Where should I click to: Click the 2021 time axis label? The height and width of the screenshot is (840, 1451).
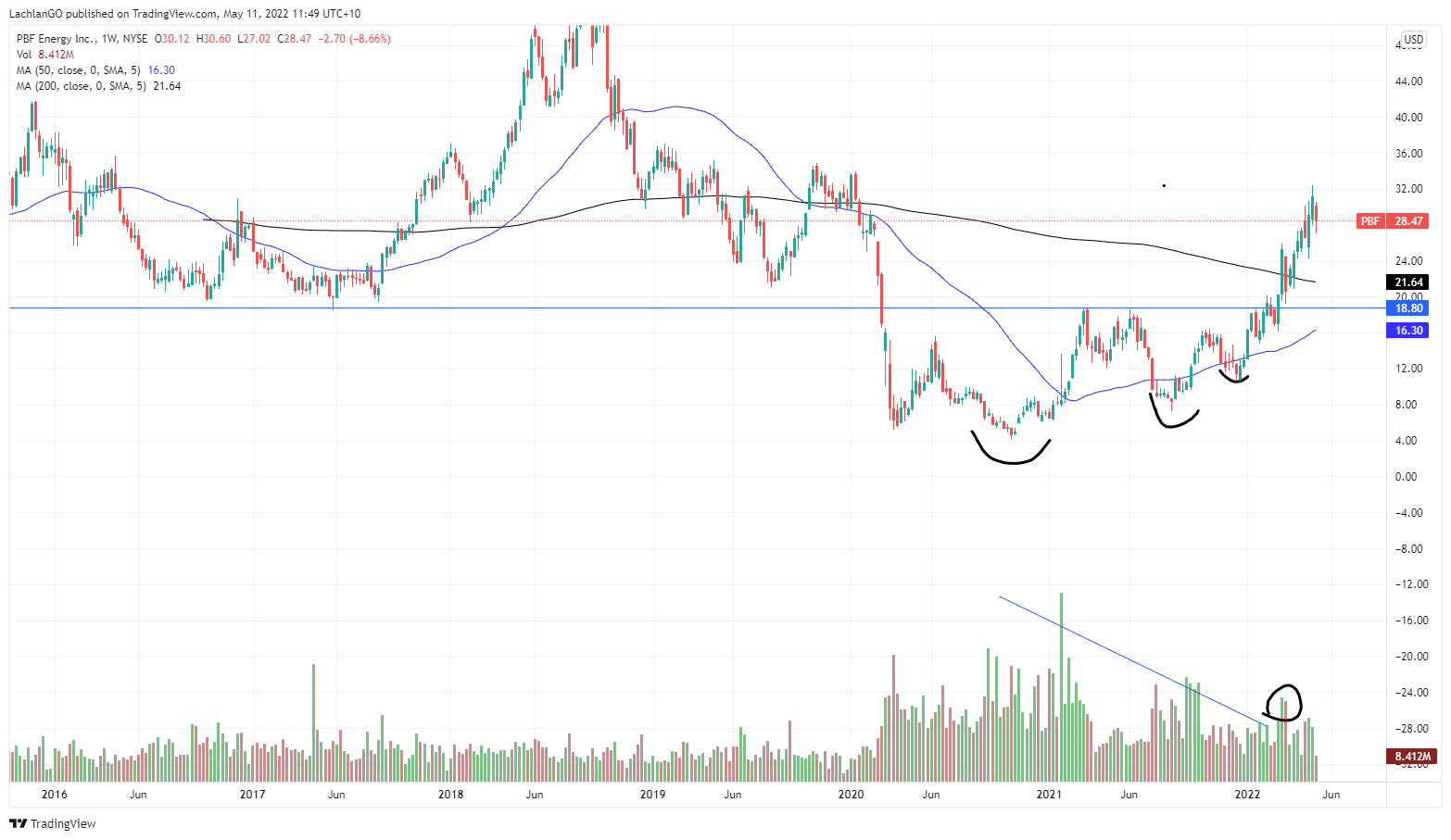click(1049, 795)
